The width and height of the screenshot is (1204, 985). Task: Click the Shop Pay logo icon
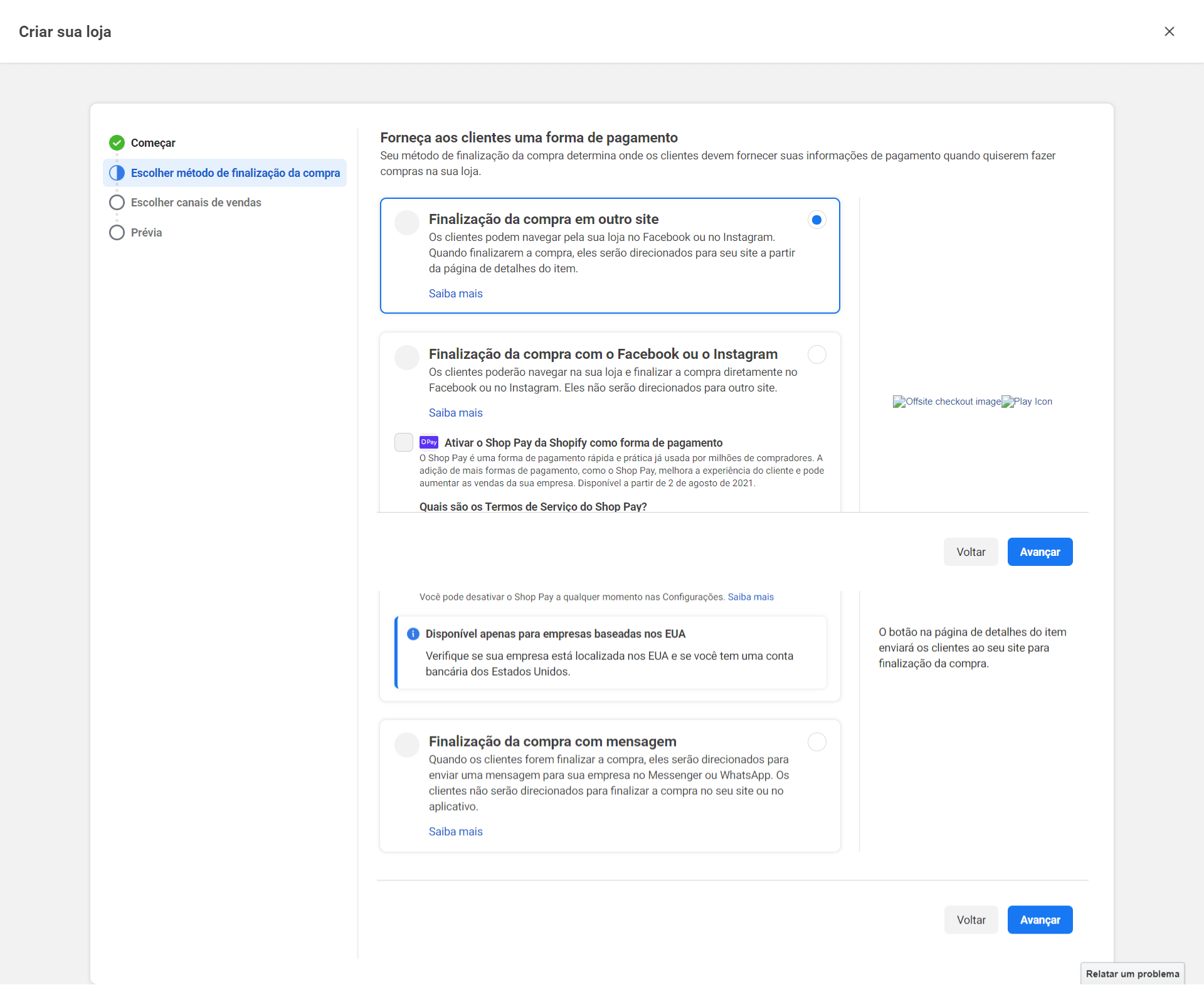[429, 442]
